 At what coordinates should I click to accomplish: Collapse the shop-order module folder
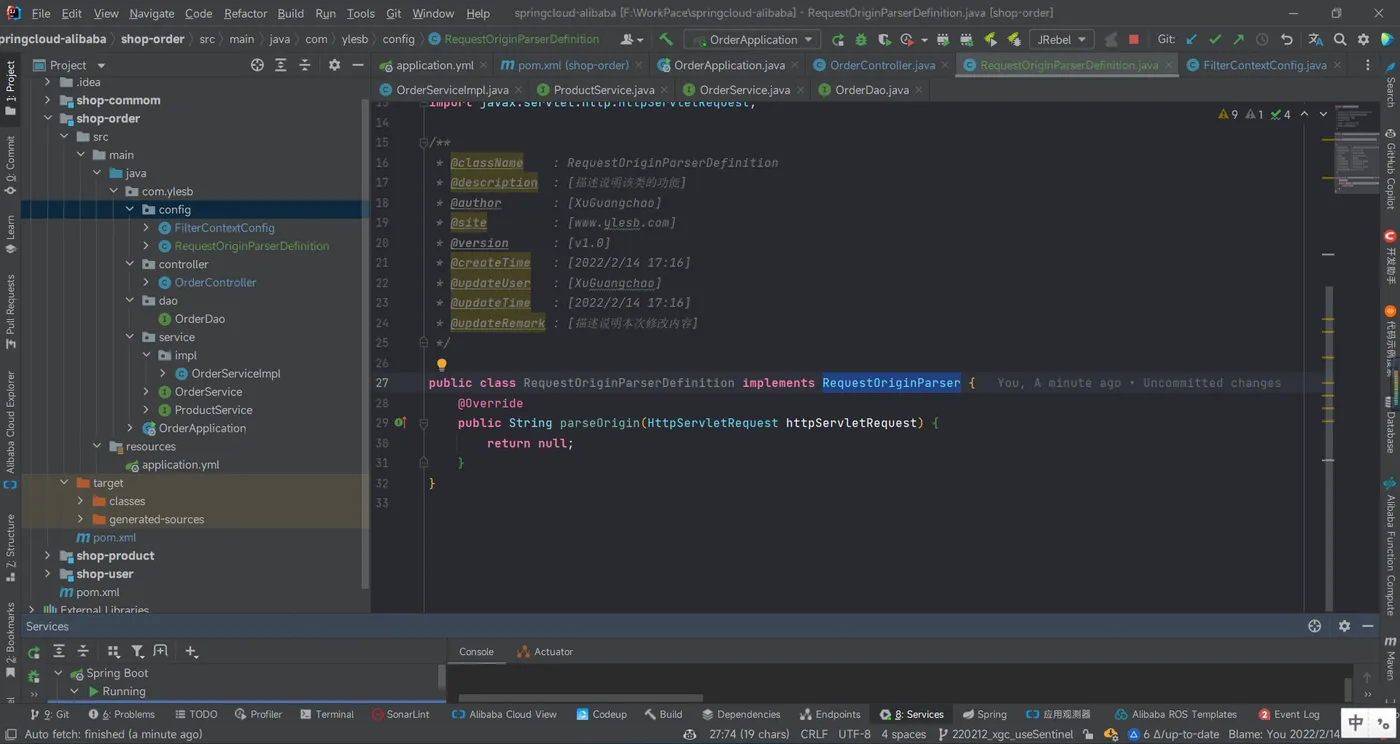[48, 118]
